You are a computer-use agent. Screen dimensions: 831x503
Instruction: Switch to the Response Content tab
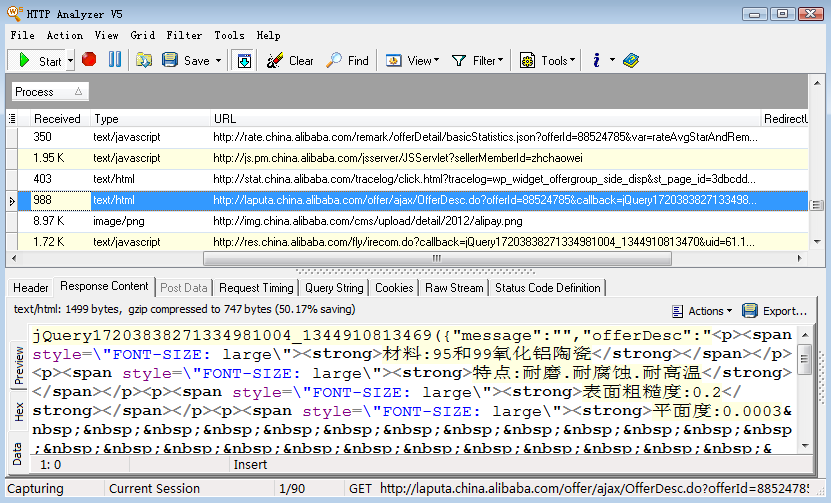click(x=104, y=286)
